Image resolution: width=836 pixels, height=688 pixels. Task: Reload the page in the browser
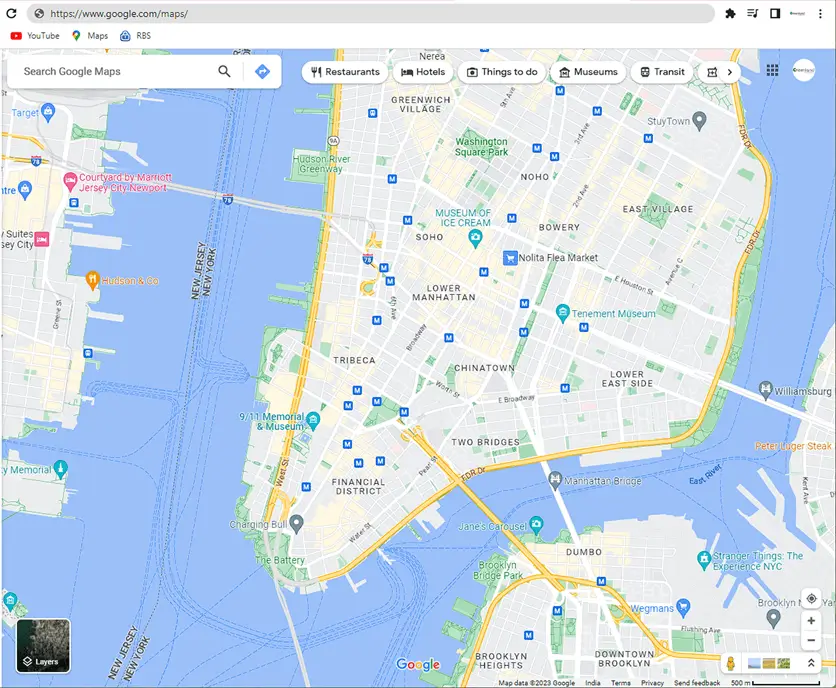(11, 13)
